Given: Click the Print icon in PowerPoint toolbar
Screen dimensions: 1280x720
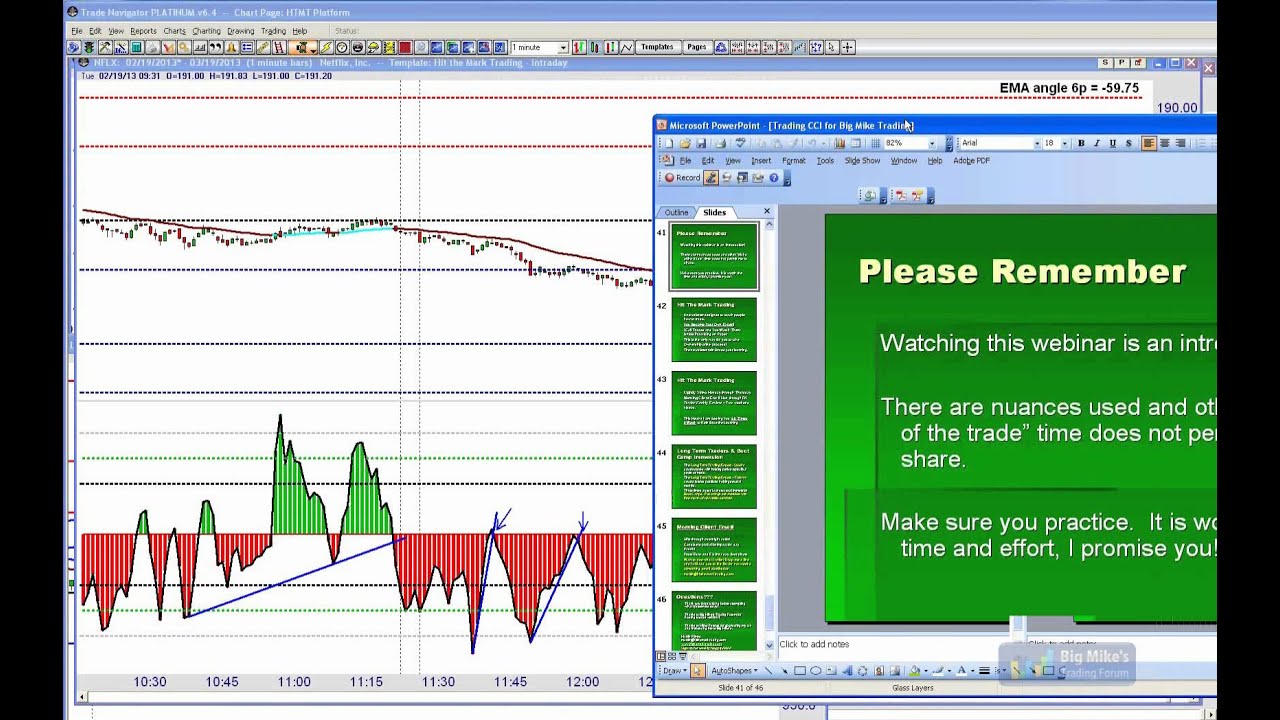Looking at the screenshot, I should point(721,143).
